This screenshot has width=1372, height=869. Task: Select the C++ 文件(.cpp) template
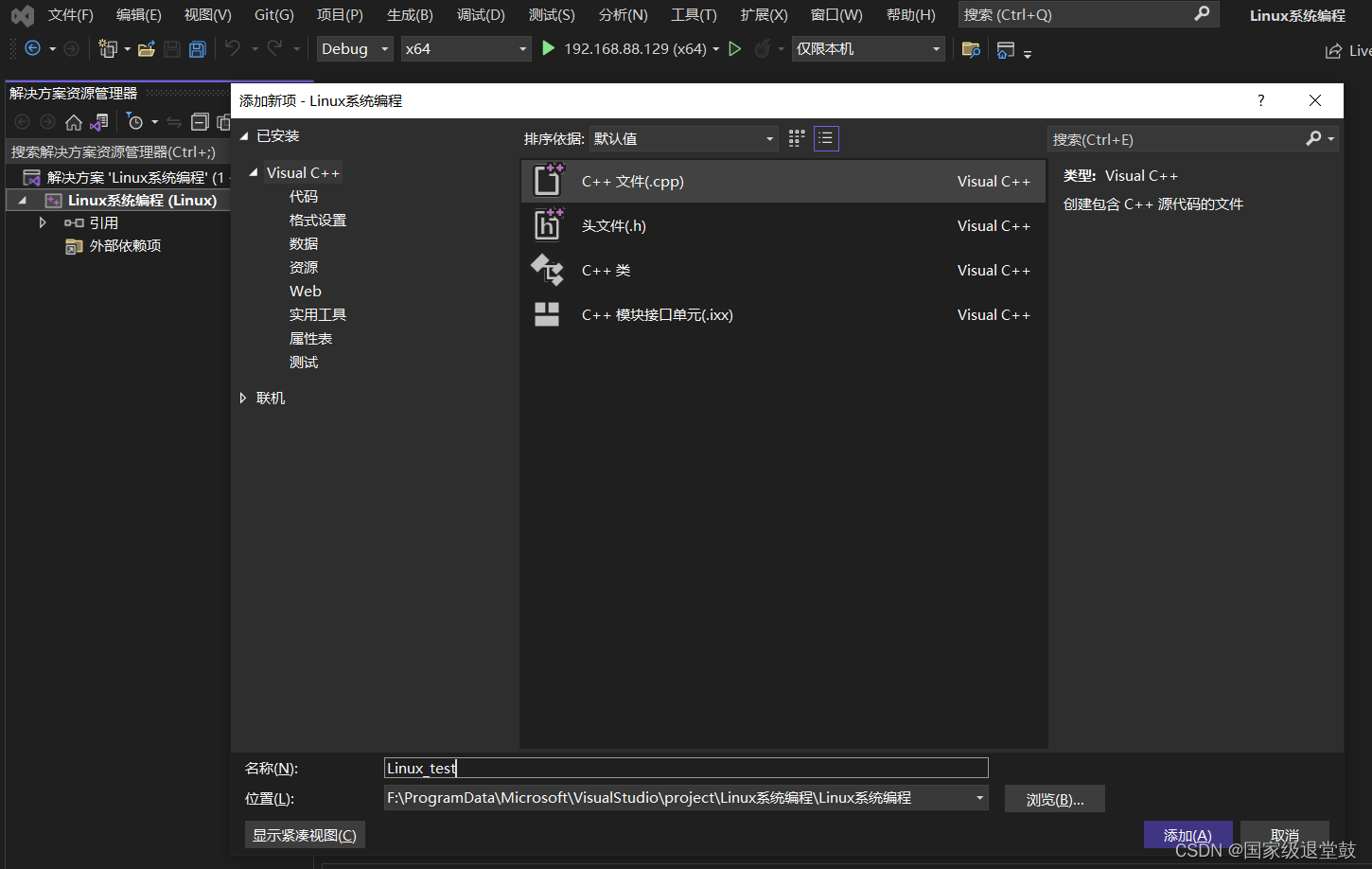point(783,181)
